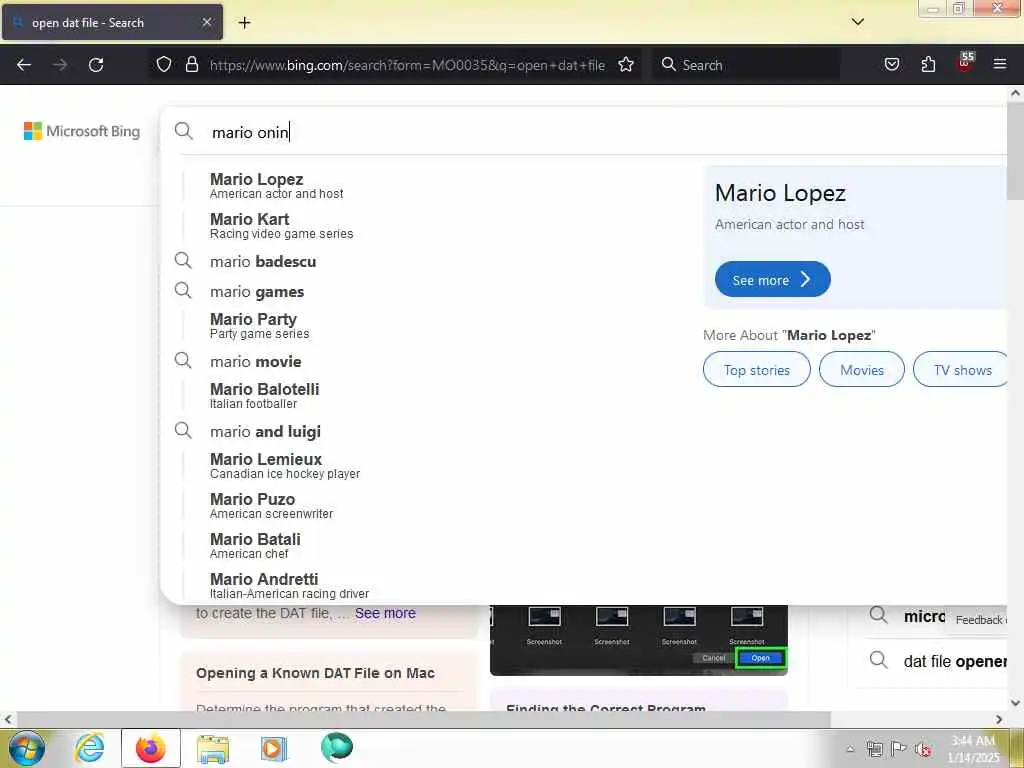Go back using the browser back arrow
This screenshot has height=768, width=1024.
point(24,65)
